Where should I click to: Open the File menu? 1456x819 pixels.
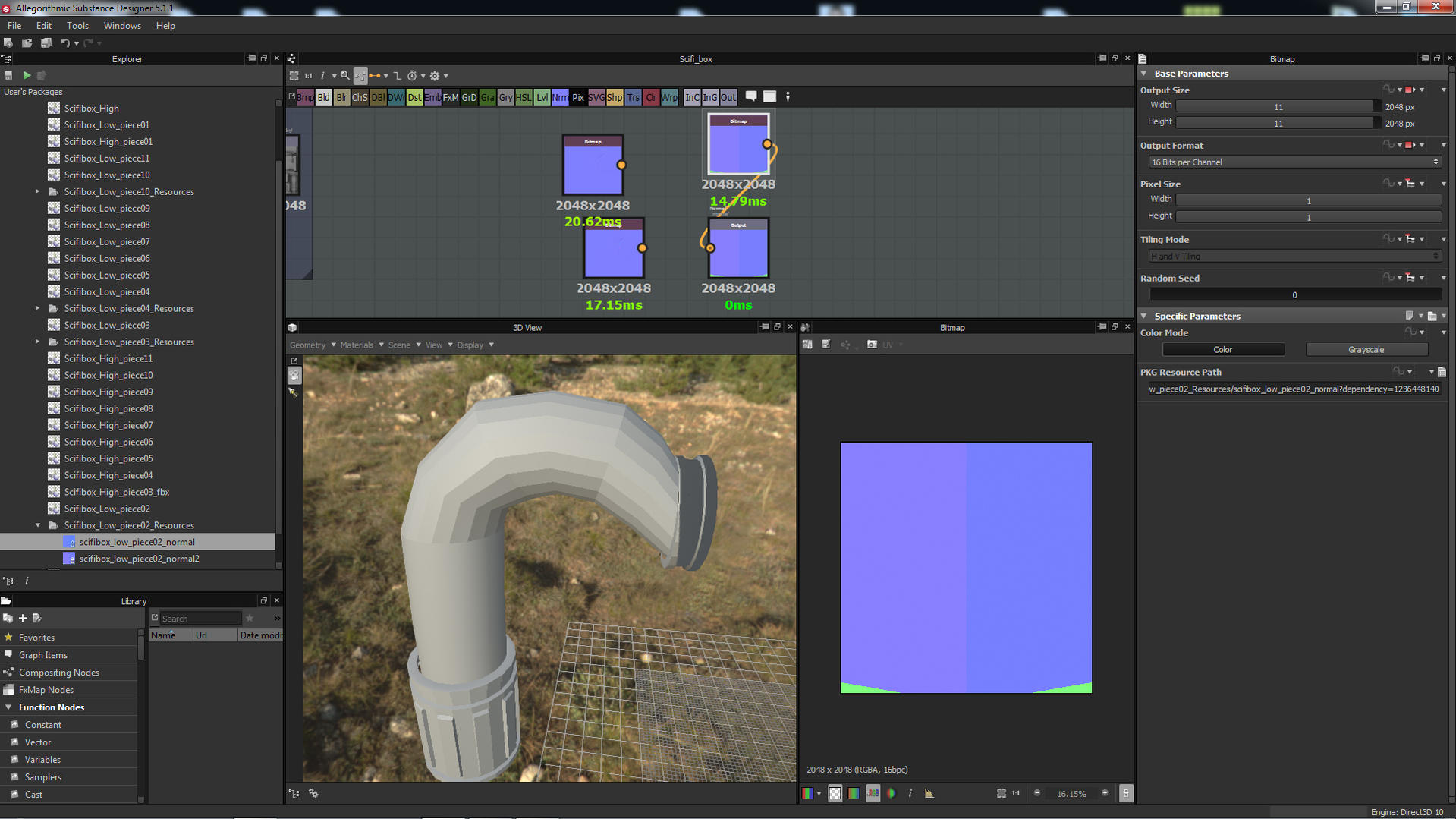click(x=14, y=26)
